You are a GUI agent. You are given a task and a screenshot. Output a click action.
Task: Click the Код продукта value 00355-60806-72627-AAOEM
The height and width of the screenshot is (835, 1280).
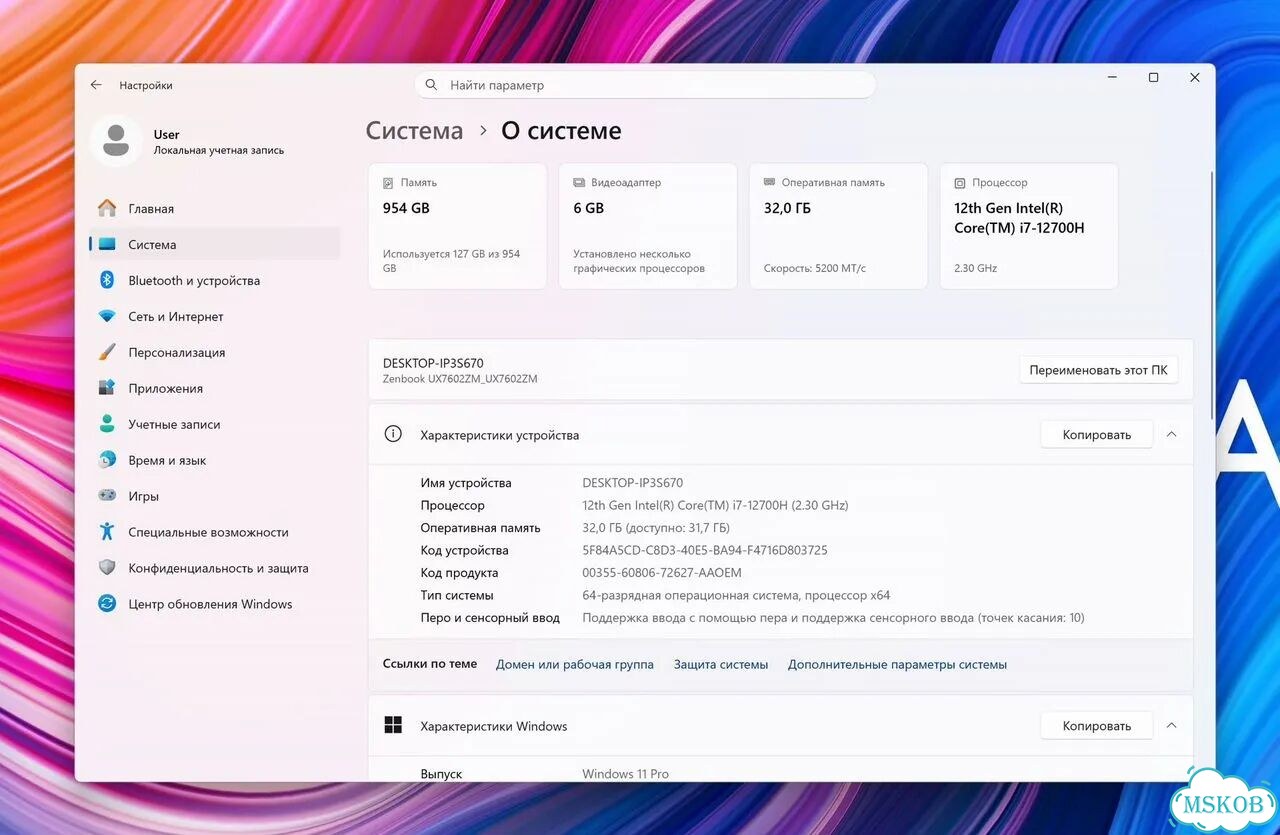tap(662, 573)
